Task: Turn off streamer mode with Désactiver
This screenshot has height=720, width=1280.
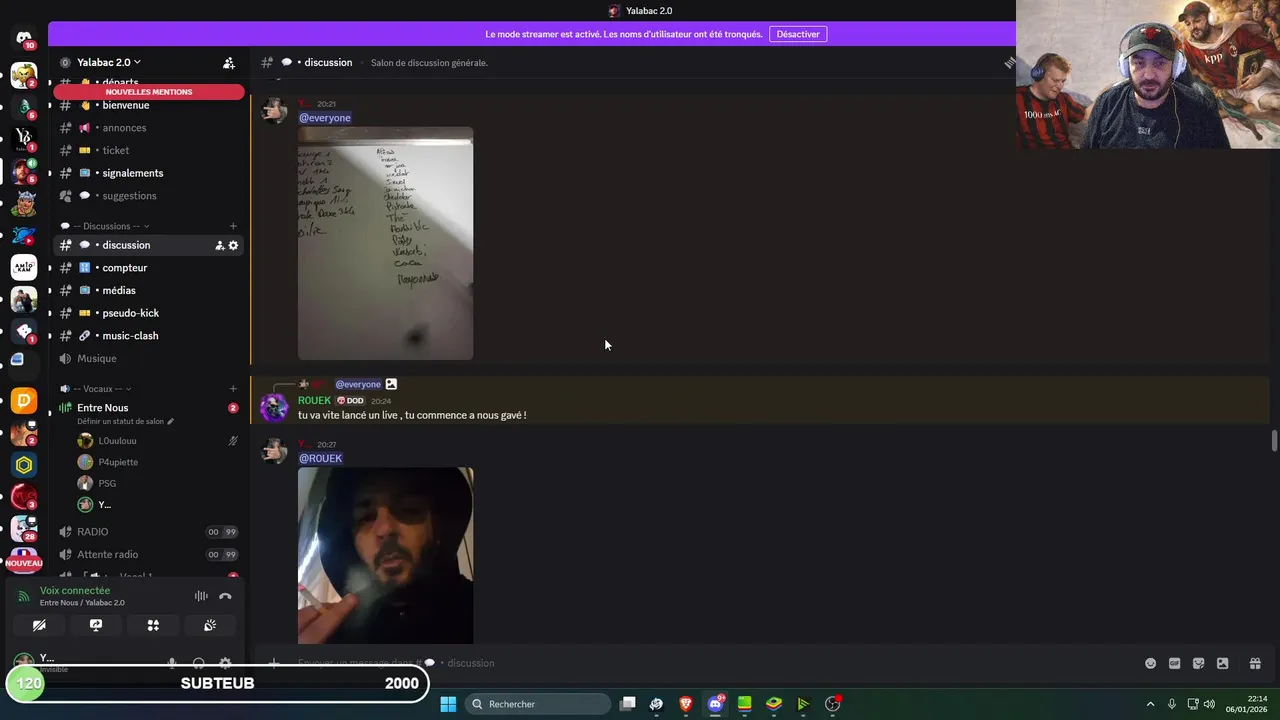Action: click(x=798, y=34)
